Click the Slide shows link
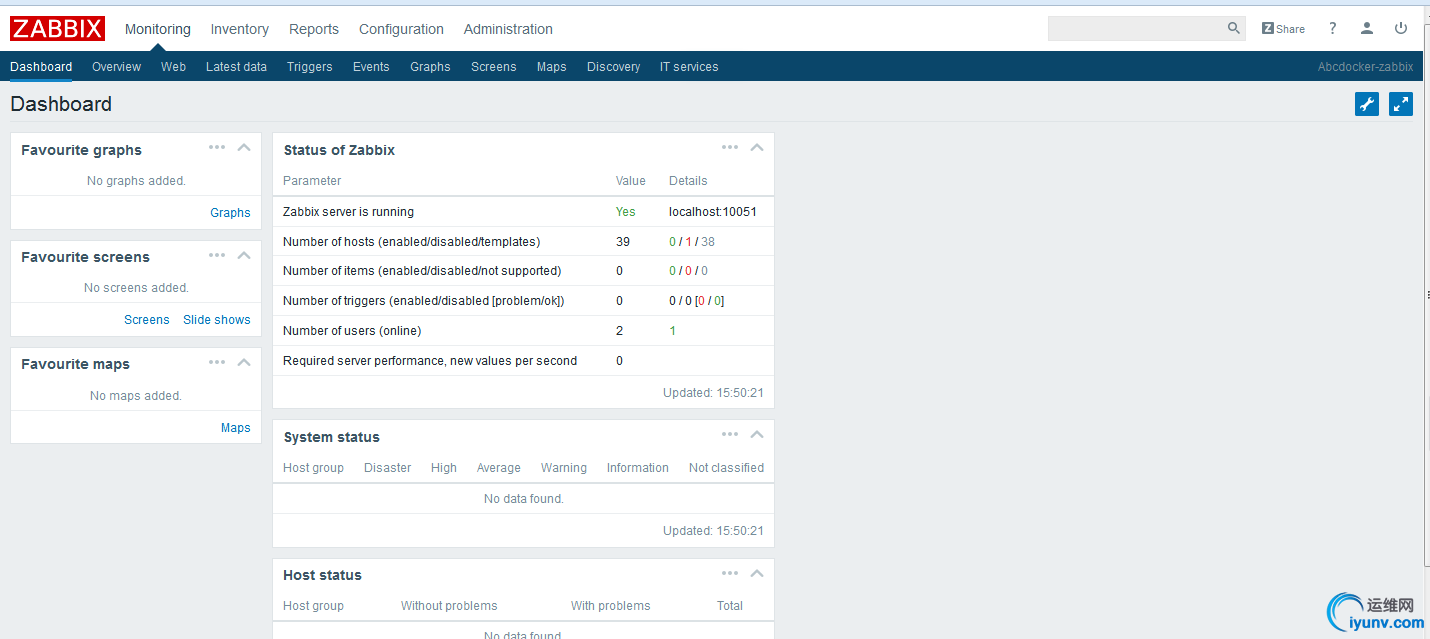Screen dimensions: 1430x639 click(x=217, y=320)
